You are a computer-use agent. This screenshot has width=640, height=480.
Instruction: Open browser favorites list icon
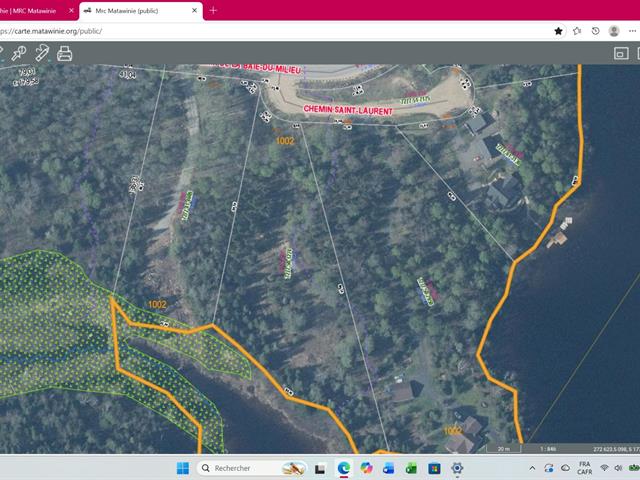point(577,31)
